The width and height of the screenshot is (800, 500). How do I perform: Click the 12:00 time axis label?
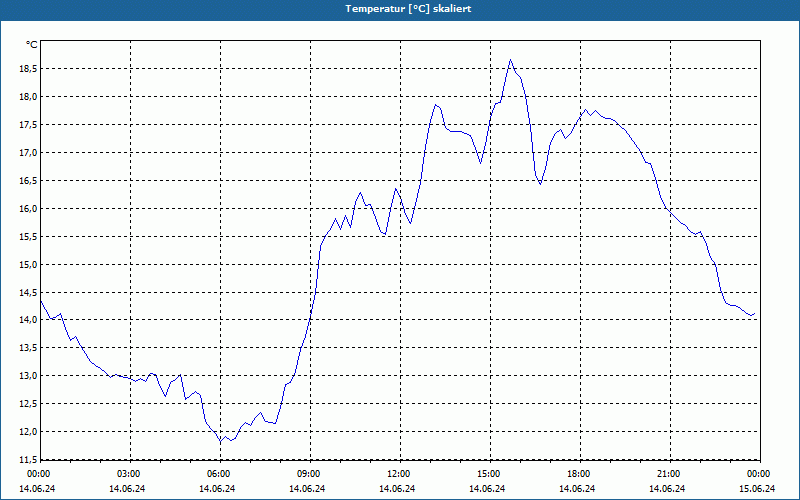(x=399, y=474)
